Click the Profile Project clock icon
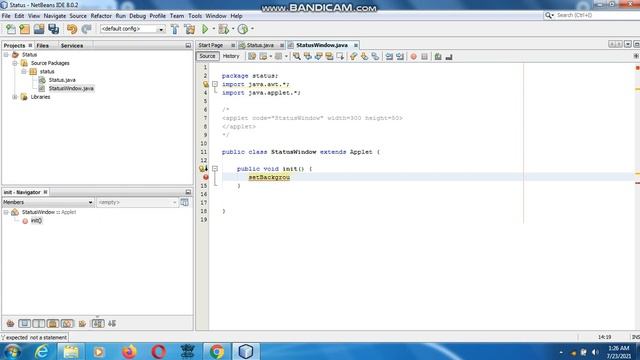 243,29
